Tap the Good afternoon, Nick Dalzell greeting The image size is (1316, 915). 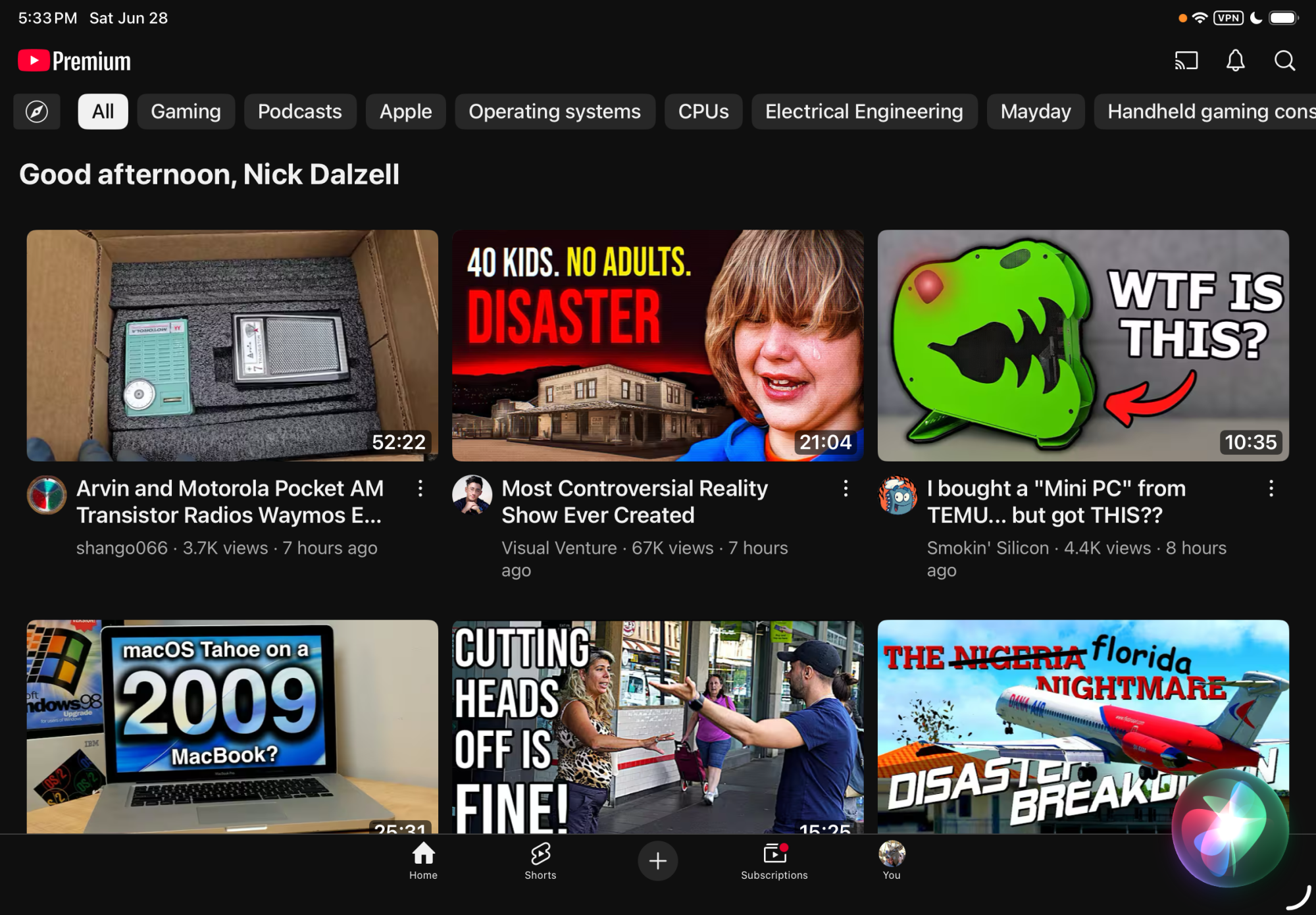pyautogui.click(x=209, y=174)
